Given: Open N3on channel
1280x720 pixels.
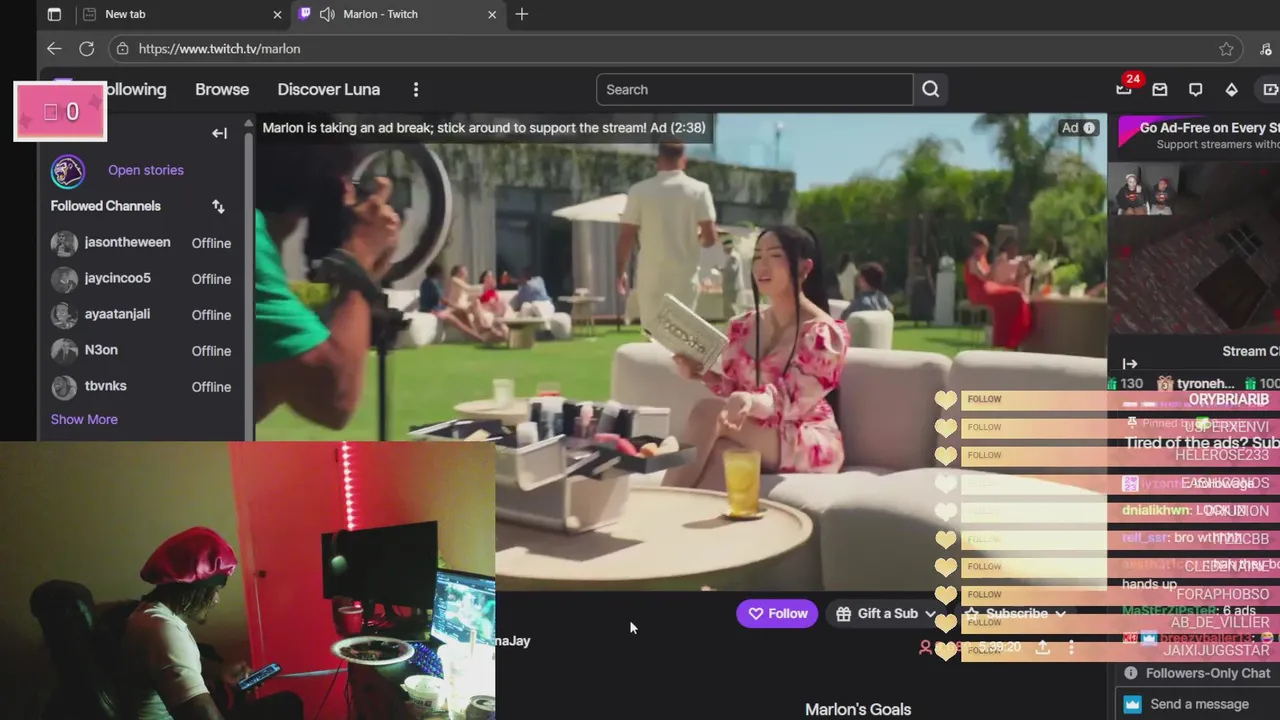Looking at the screenshot, I should tap(141, 351).
